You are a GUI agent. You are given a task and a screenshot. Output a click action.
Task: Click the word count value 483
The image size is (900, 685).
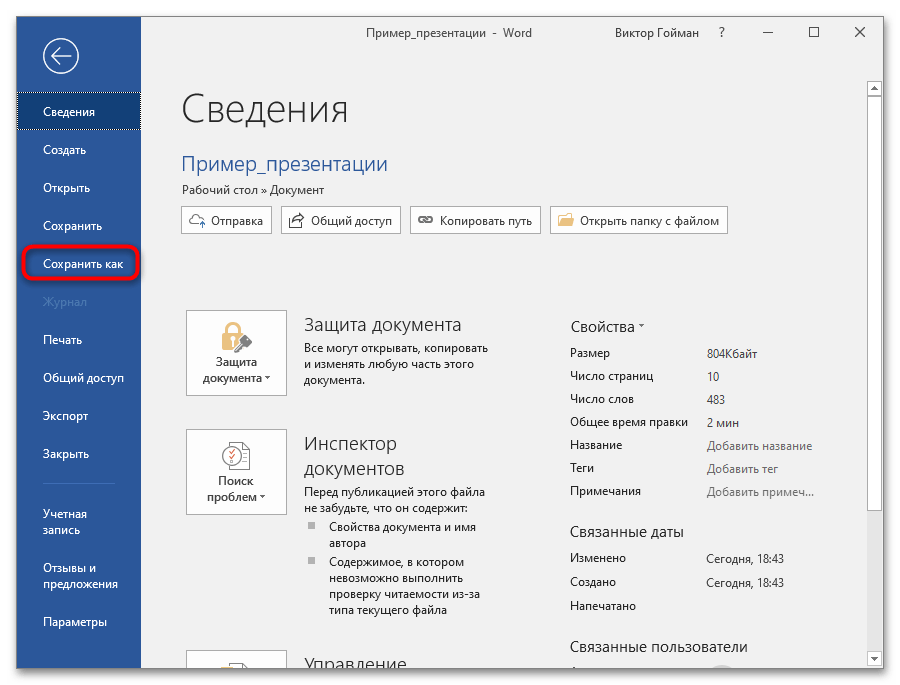[x=716, y=400]
